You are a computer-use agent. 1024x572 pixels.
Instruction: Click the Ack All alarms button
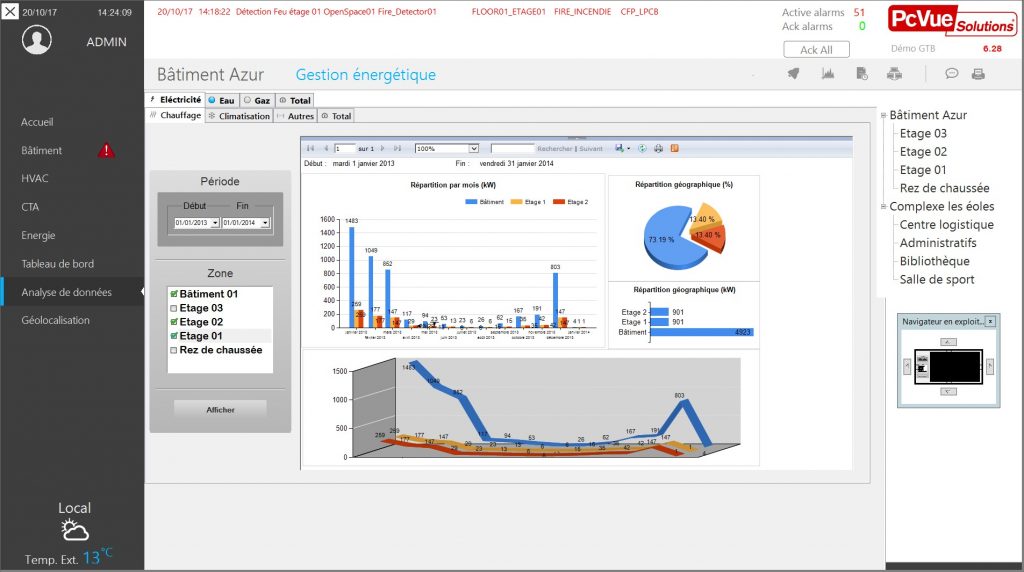[815, 50]
